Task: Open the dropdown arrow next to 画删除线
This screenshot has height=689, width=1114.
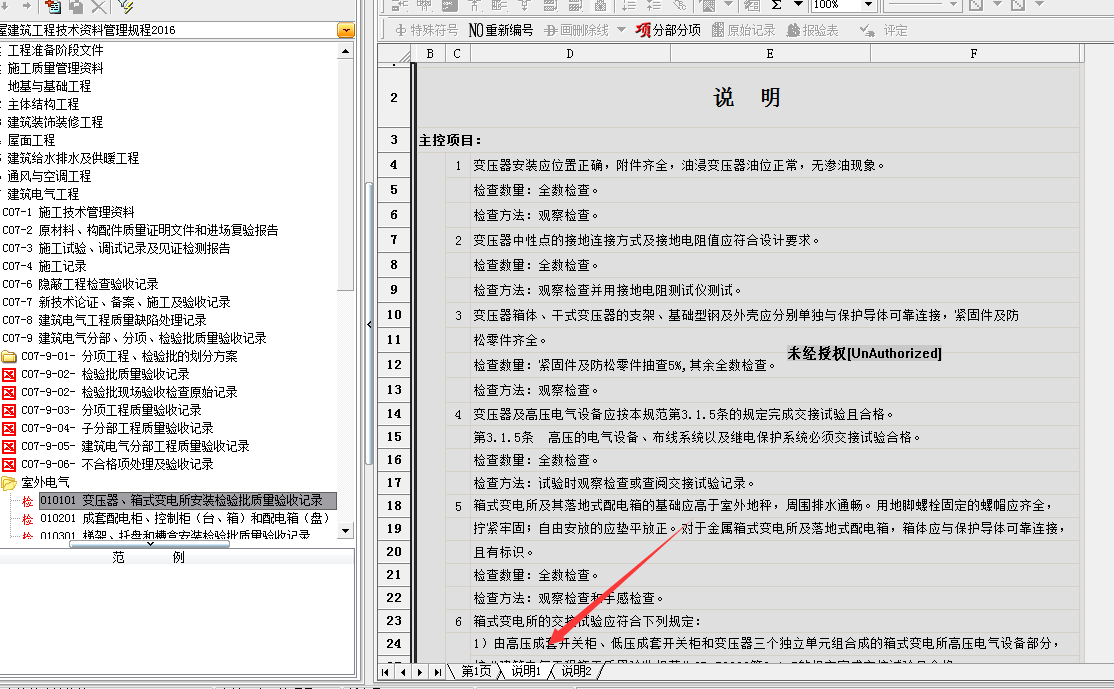Action: (621, 30)
